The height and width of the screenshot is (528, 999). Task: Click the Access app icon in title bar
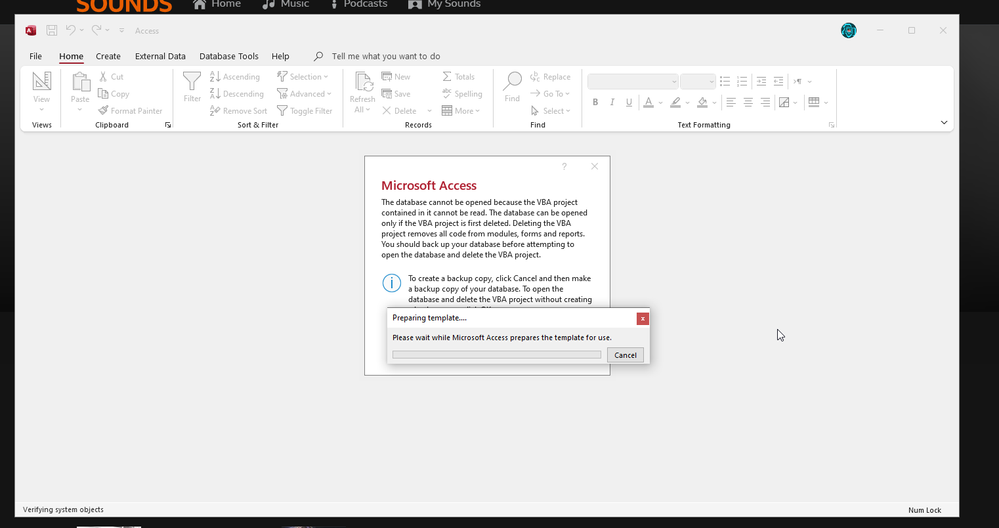pyautogui.click(x=31, y=31)
